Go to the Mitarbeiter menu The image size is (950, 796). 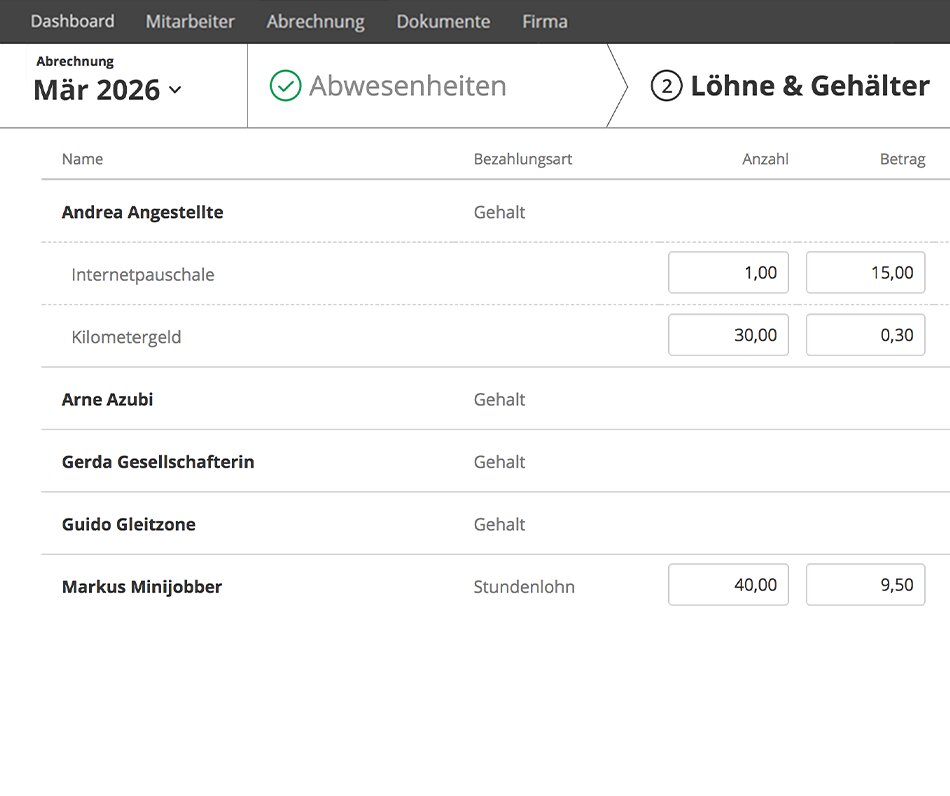pos(190,21)
